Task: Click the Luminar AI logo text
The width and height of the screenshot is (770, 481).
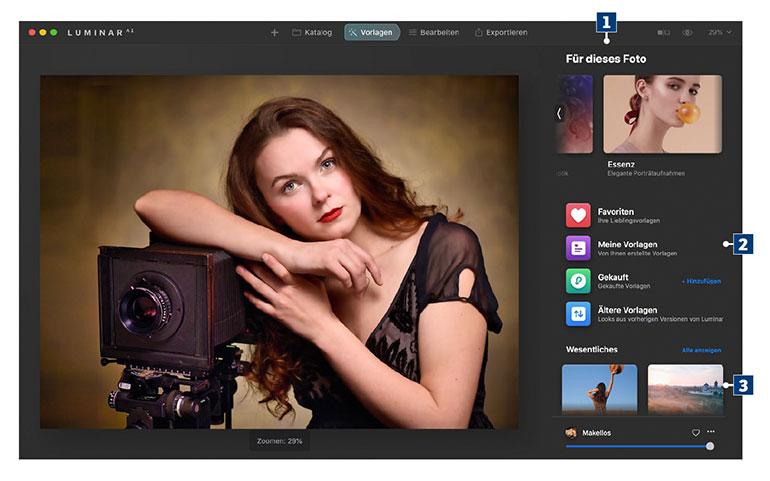Action: pos(101,32)
